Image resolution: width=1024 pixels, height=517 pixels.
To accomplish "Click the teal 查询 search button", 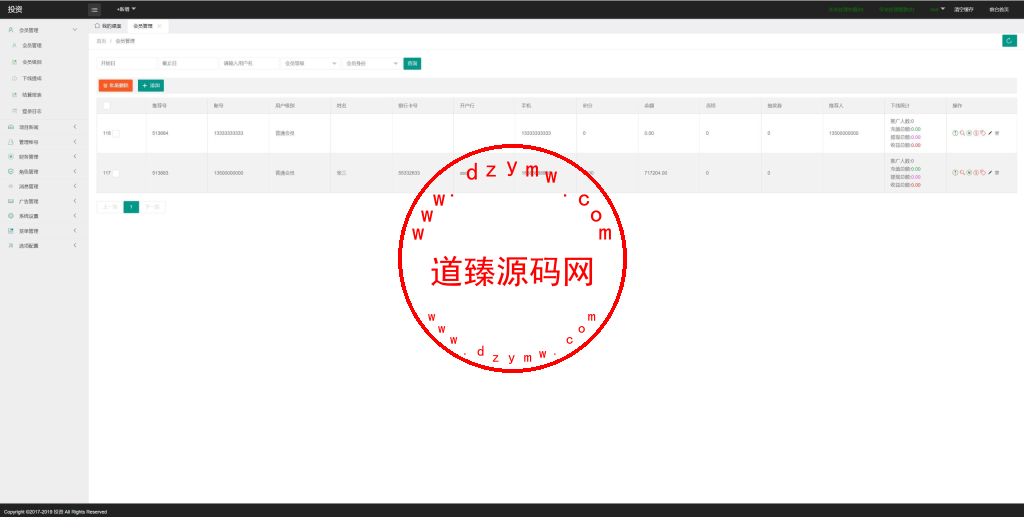I will (412, 63).
